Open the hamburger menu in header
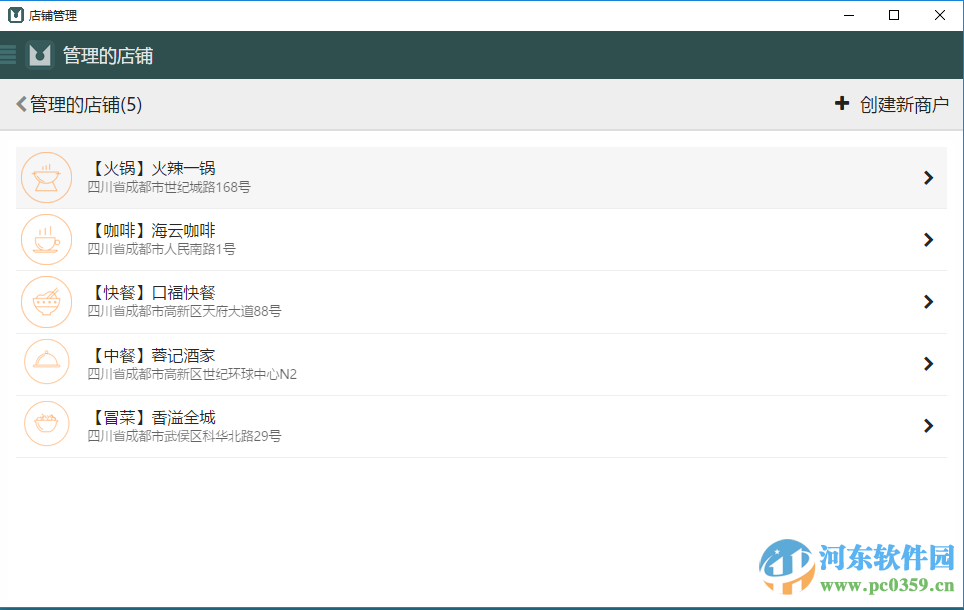 click(7, 55)
